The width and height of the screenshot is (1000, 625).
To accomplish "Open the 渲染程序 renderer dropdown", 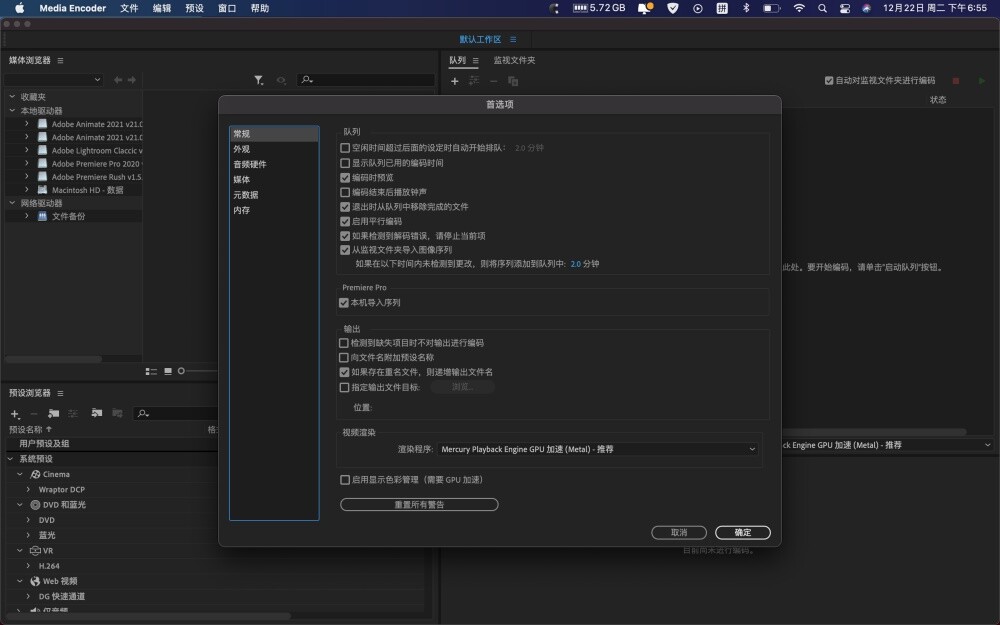I will click(x=598, y=450).
